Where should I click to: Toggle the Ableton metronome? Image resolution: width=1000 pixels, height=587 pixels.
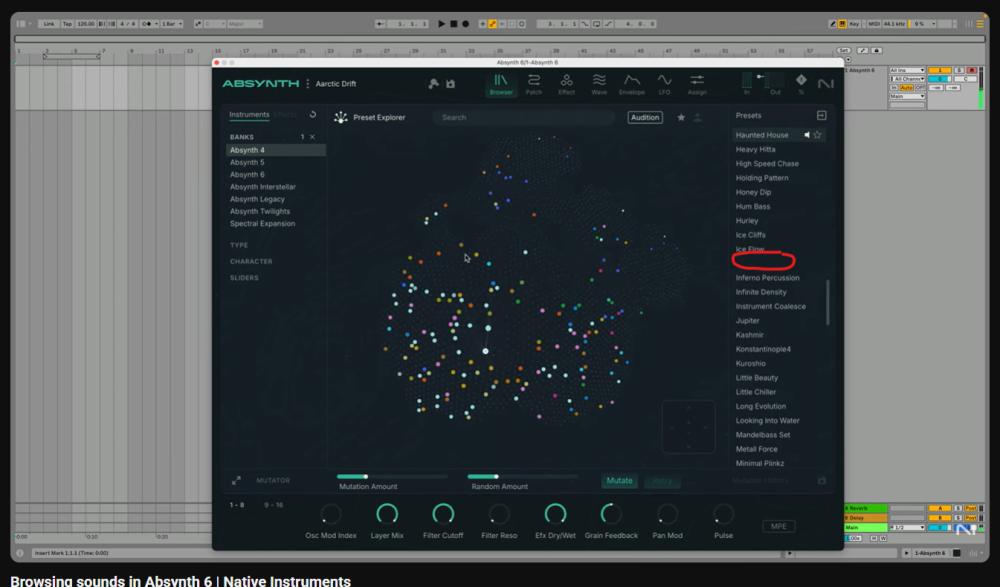point(147,24)
